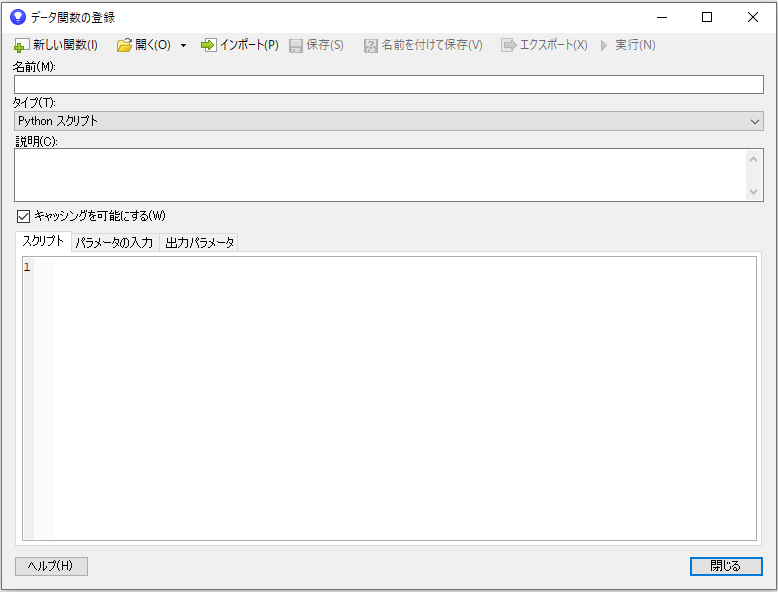778x592 pixels.
Task: Switch to the 出力パラメータ tab
Action: (199, 243)
